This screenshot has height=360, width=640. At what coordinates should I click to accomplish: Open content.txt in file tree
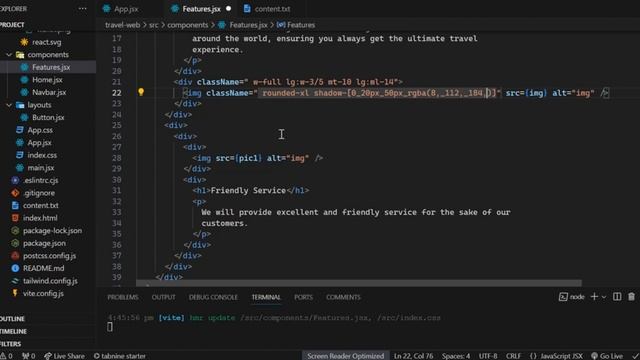point(40,206)
